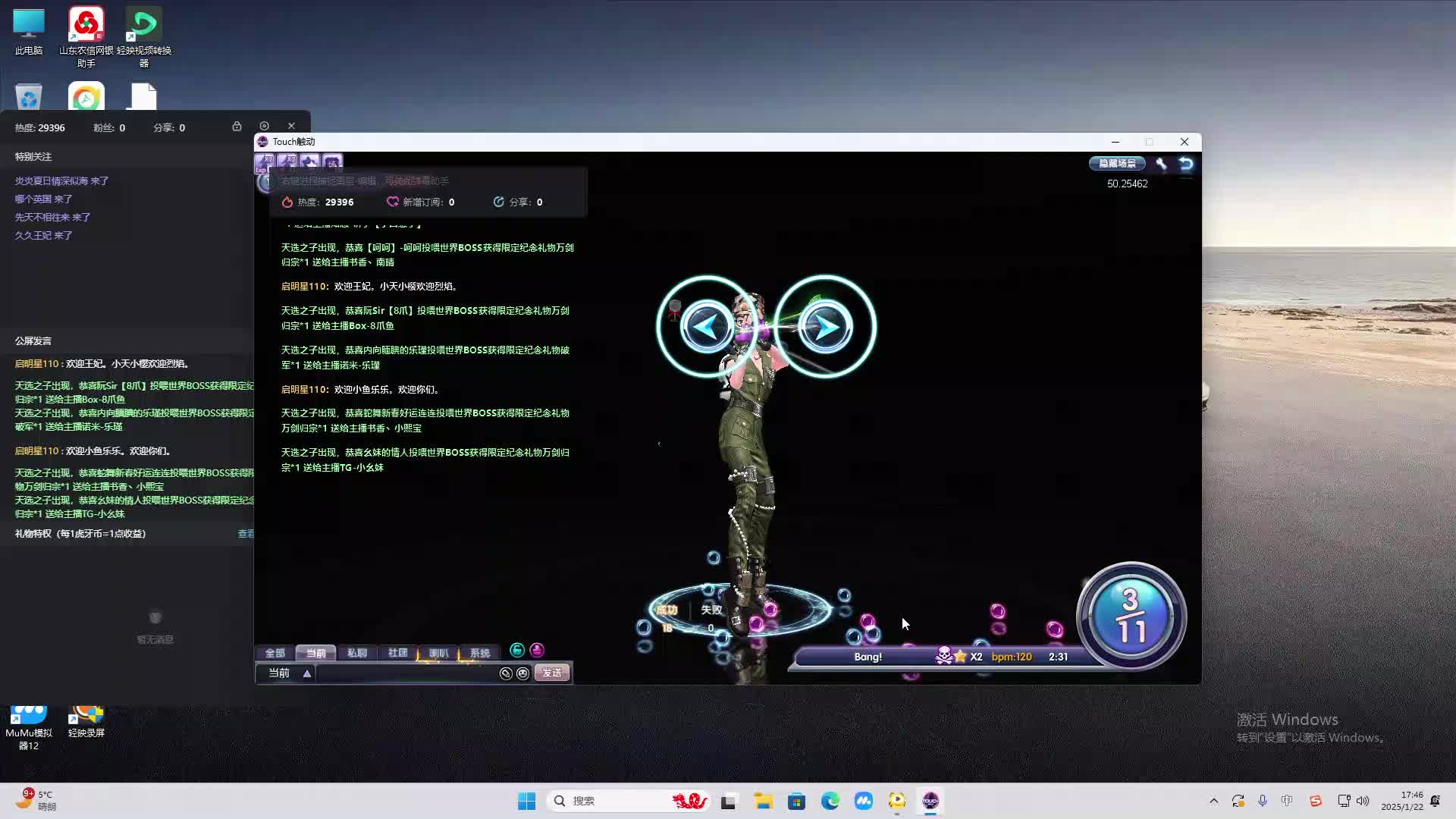Click the chat message input field
Screen dimensions: 1456x819
406,673
